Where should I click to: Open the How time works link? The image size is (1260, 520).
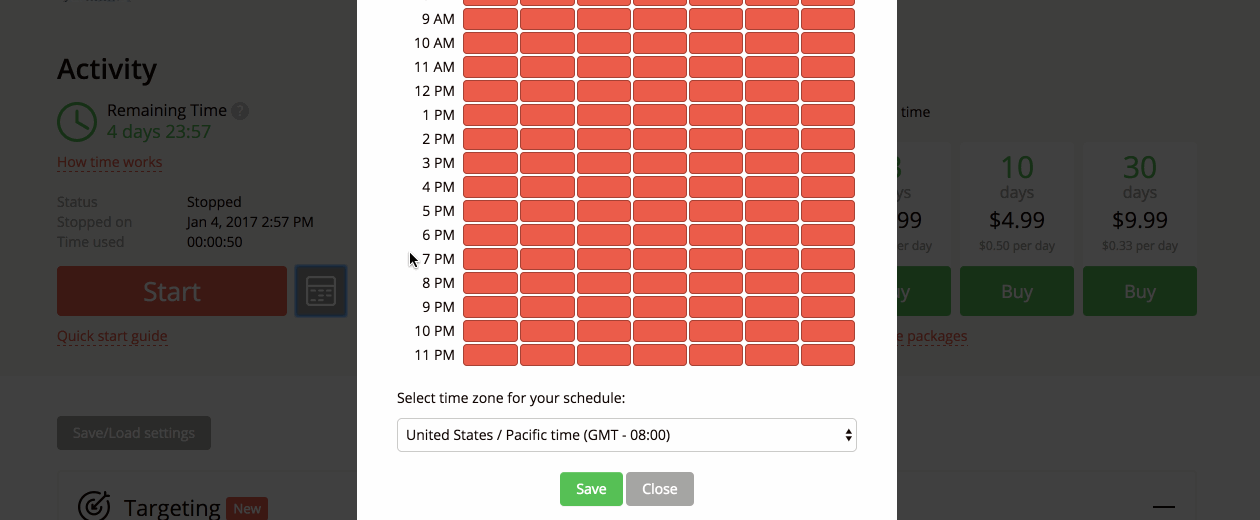point(109,162)
